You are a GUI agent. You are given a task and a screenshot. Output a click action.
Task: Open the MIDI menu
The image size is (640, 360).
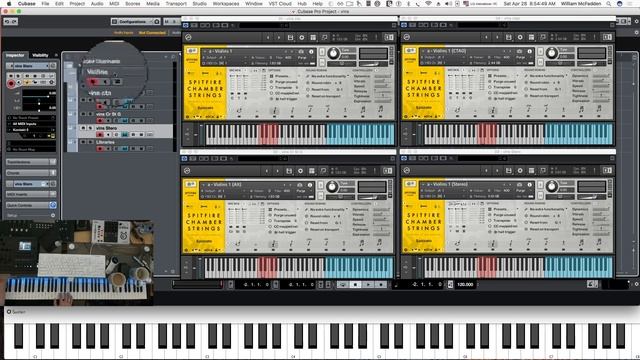114,4
